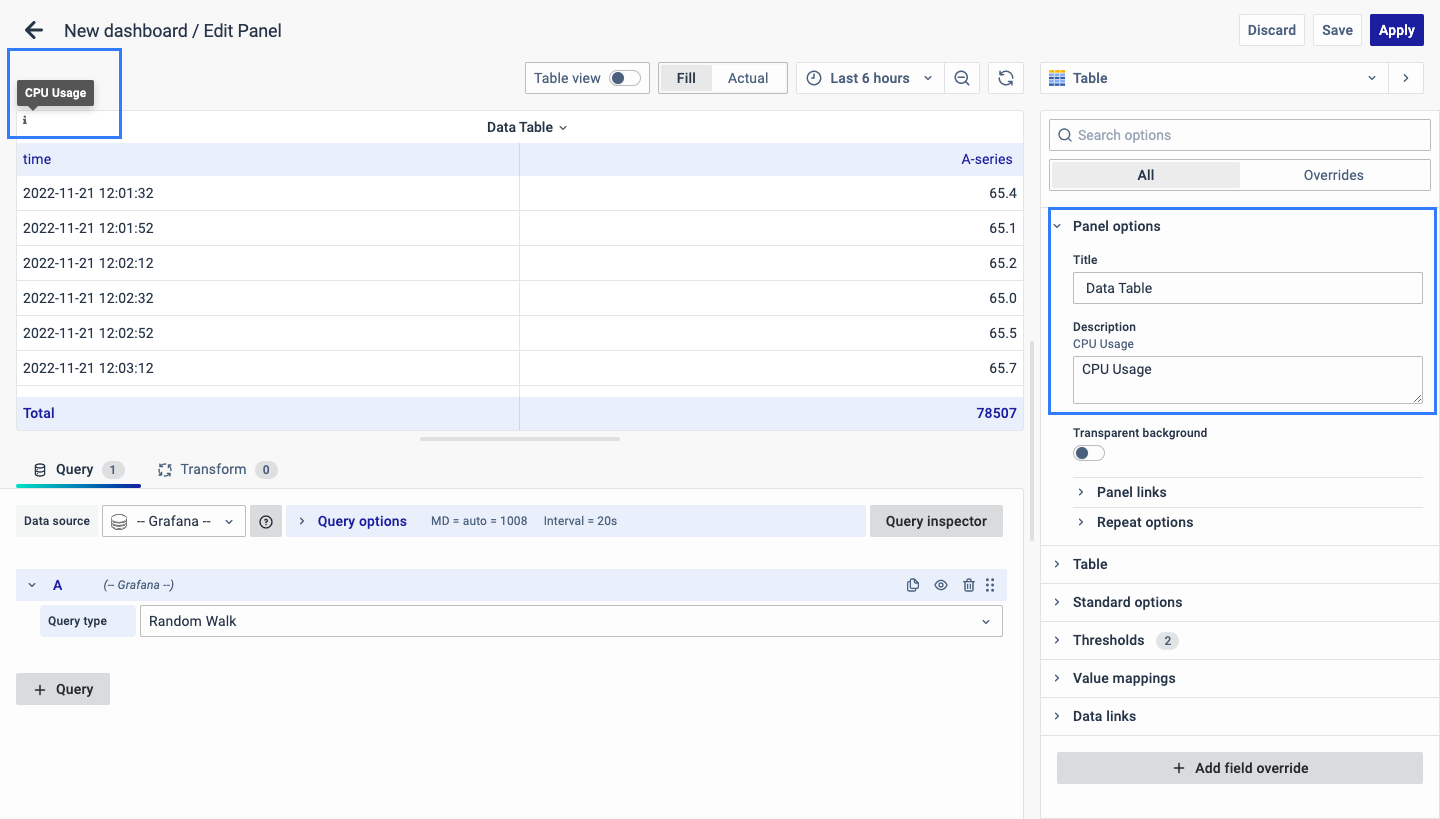Click the drag handle icon on query A

coord(990,585)
